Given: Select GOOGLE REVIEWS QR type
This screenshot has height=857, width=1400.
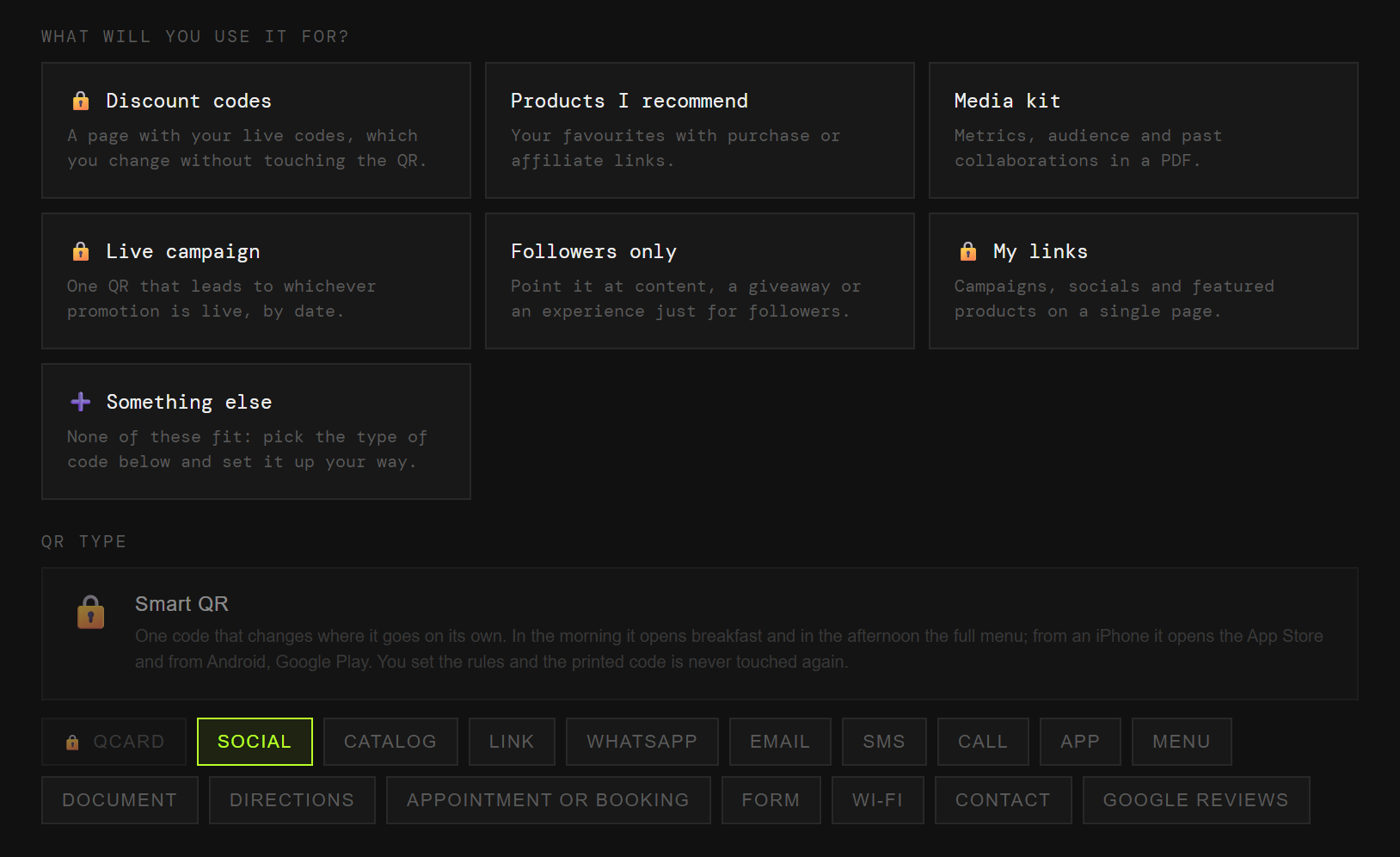Looking at the screenshot, I should click(x=1196, y=800).
